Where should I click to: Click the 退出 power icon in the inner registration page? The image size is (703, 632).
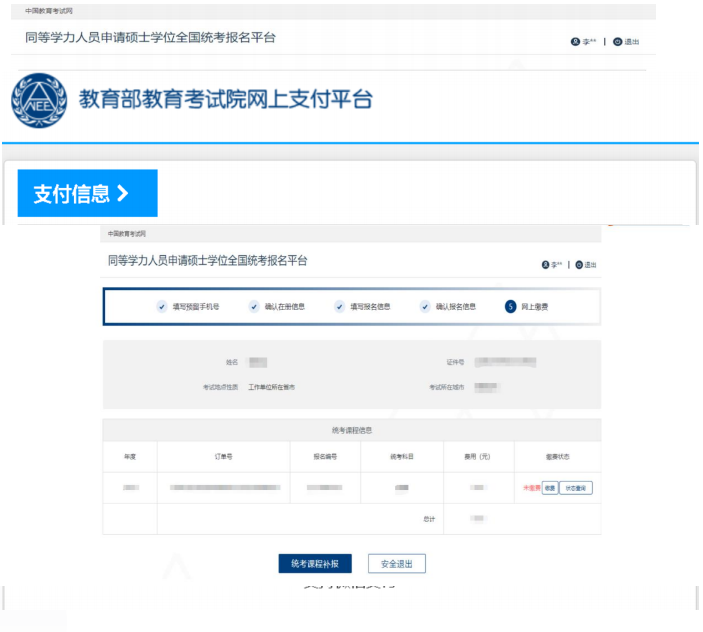coord(579,265)
